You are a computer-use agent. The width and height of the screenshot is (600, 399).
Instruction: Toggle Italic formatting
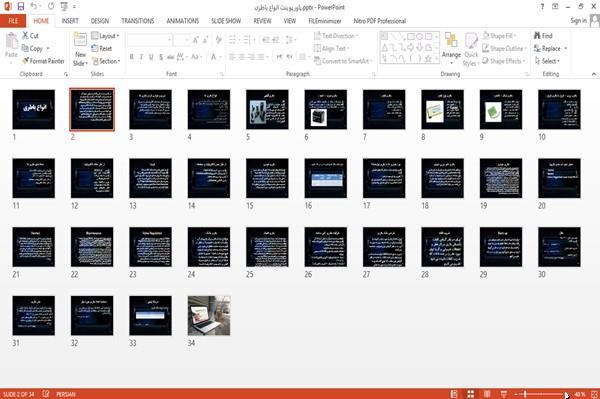(141, 57)
